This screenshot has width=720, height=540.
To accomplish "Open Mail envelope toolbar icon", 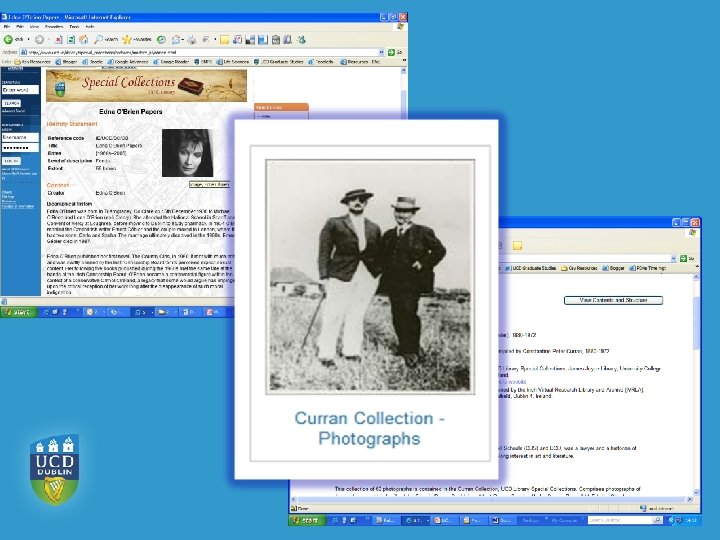I will pyautogui.click(x=176, y=40).
